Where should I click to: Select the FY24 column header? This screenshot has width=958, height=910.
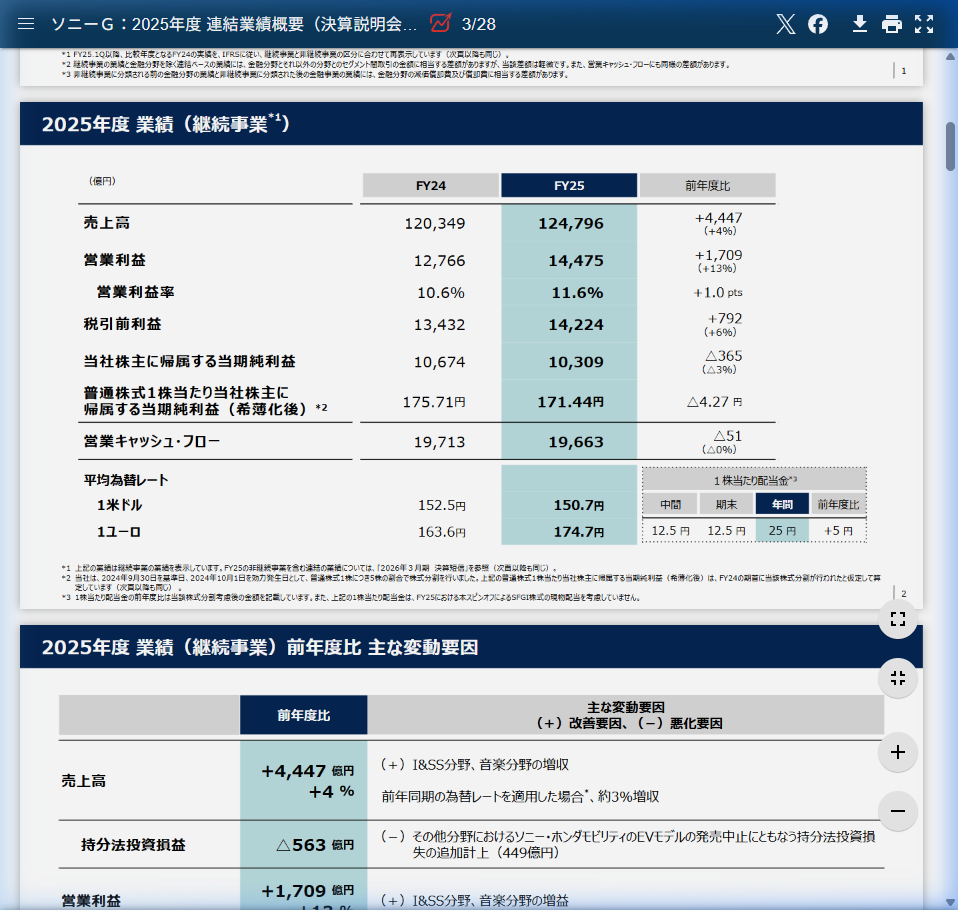click(431, 185)
